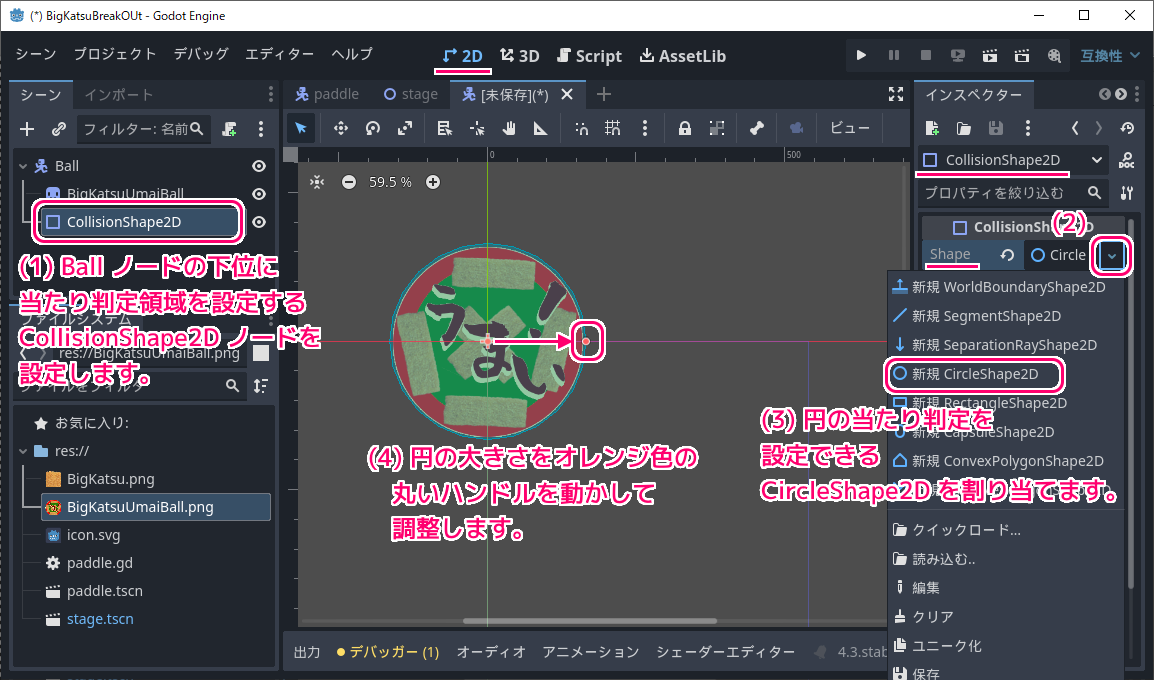Toggle smart snap in viewport toolbar
Viewport: 1154px width, 680px height.
[581, 128]
